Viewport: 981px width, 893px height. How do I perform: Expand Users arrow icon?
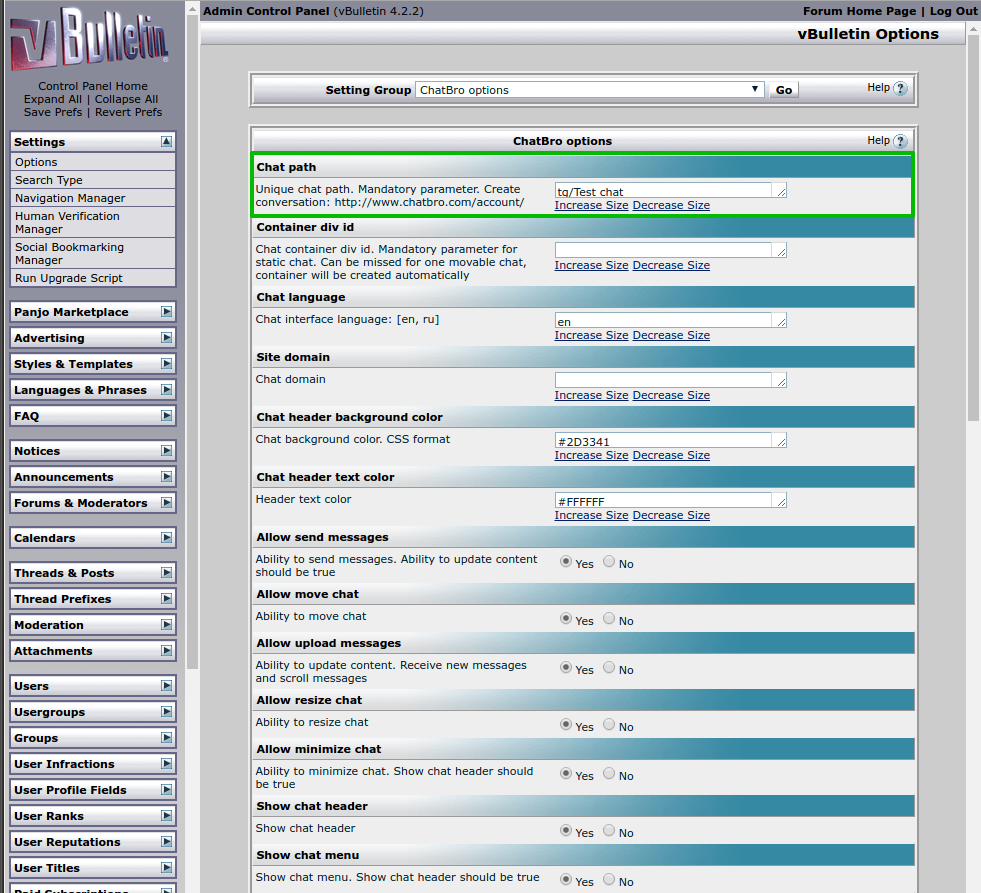coord(166,686)
